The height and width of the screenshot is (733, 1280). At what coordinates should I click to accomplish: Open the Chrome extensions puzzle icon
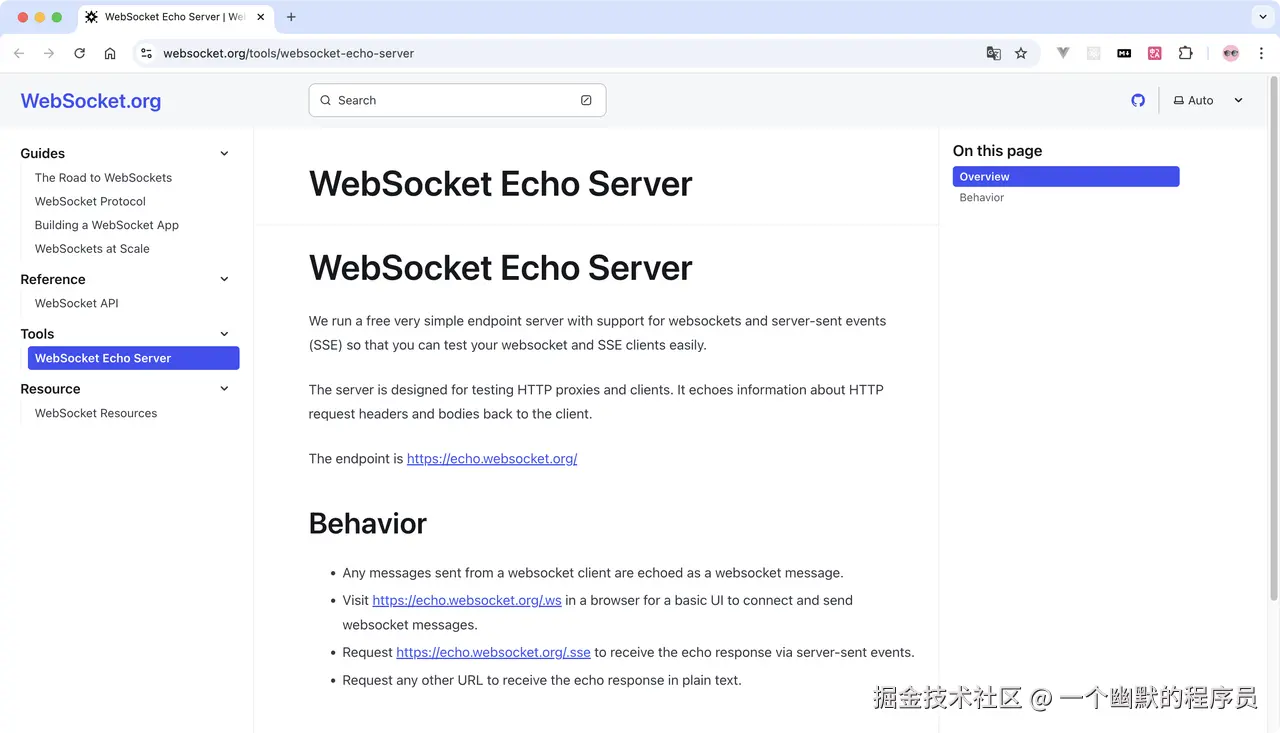tap(1185, 53)
